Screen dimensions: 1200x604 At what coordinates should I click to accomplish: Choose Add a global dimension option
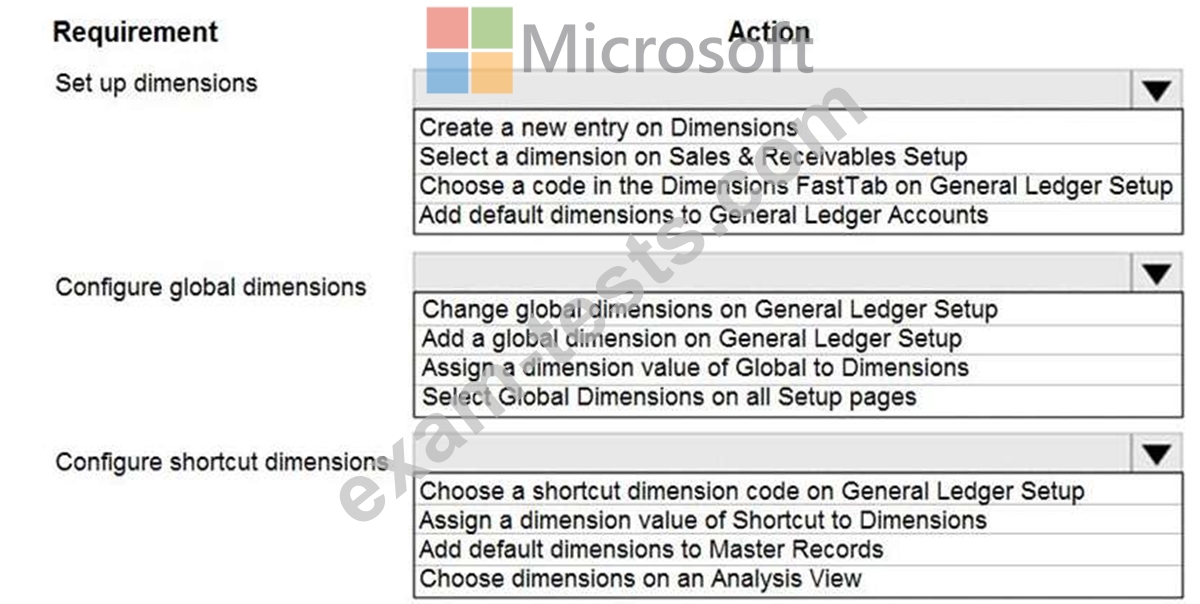798,339
